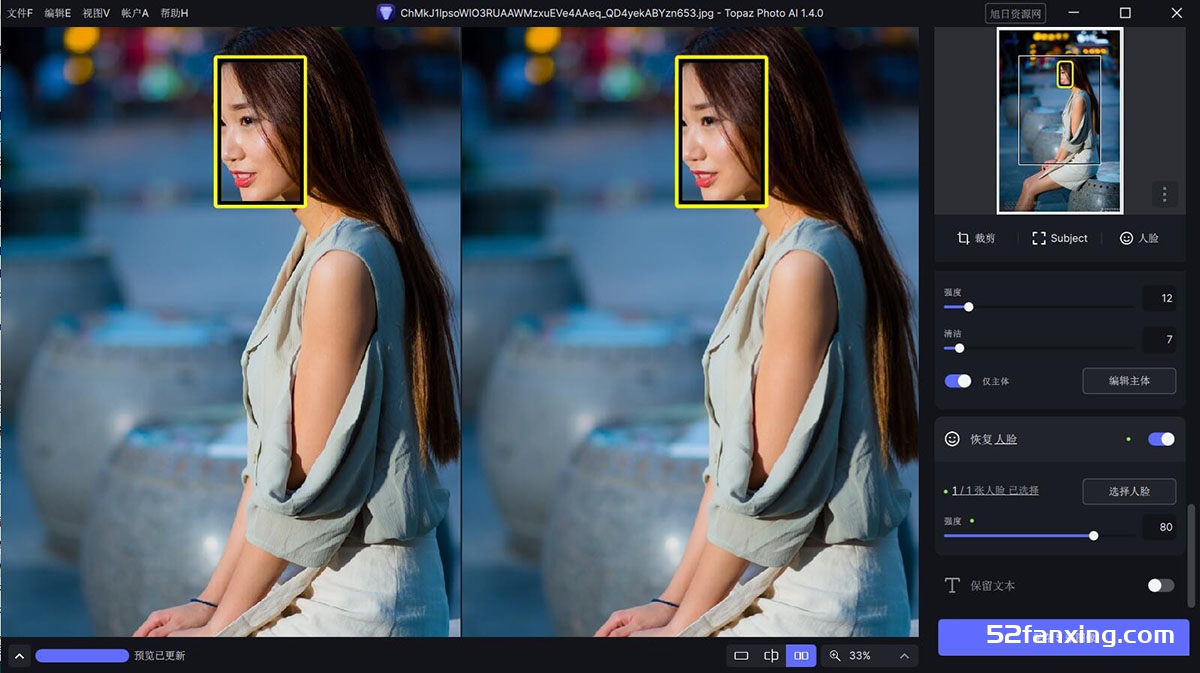The image size is (1200, 673).
Task: Click the 选择人脸 button
Action: click(1129, 491)
